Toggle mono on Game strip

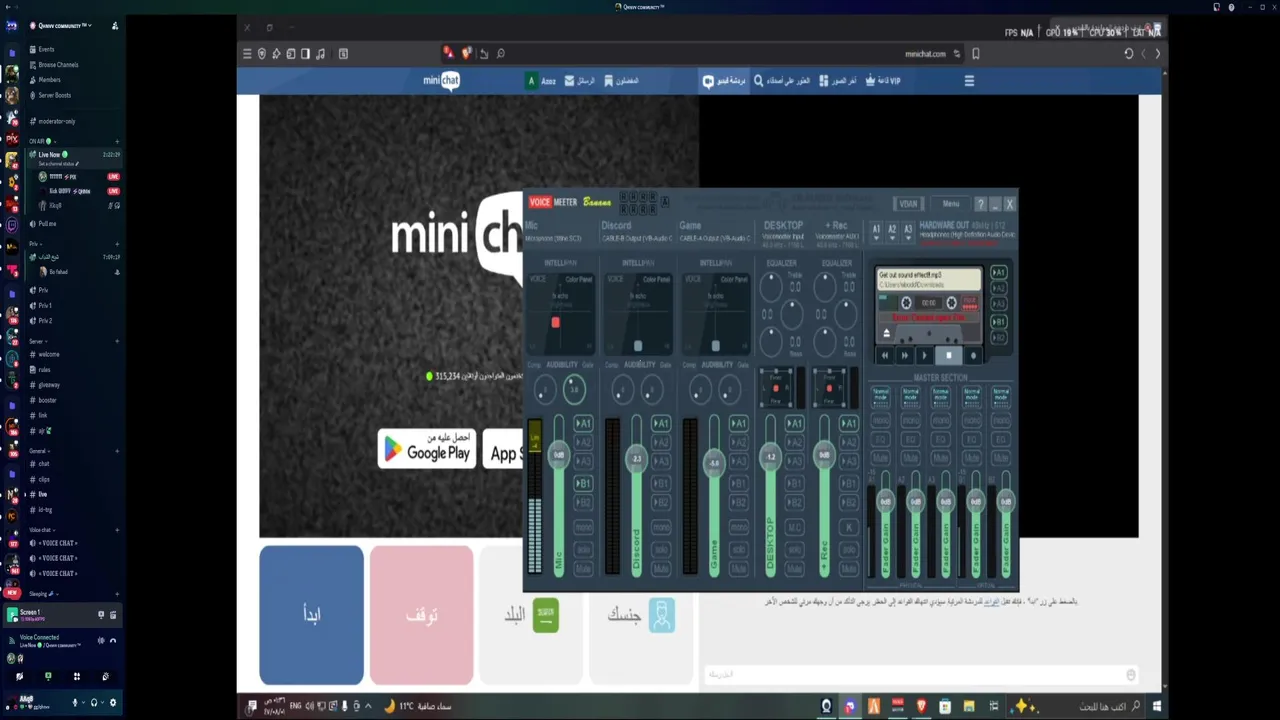[x=738, y=528]
